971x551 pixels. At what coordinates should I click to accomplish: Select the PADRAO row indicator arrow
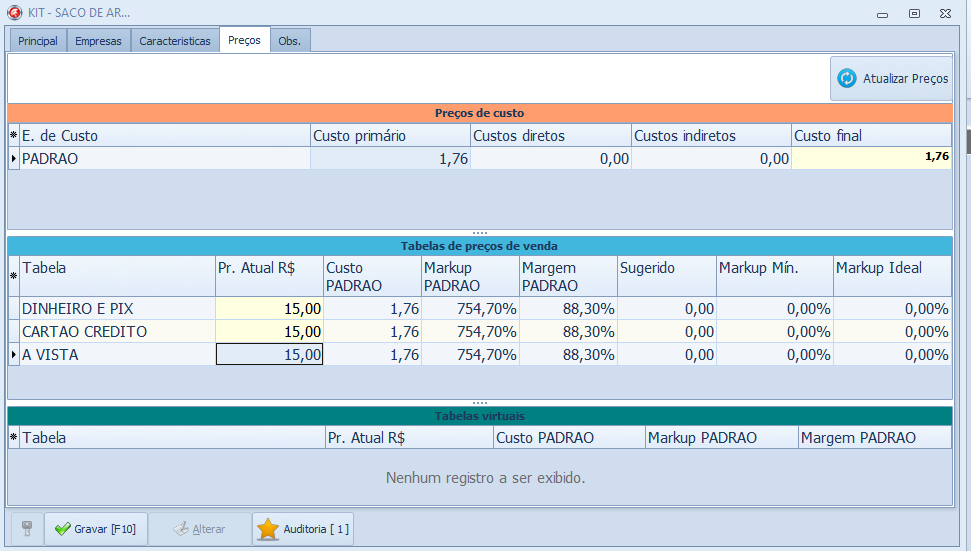[14, 158]
